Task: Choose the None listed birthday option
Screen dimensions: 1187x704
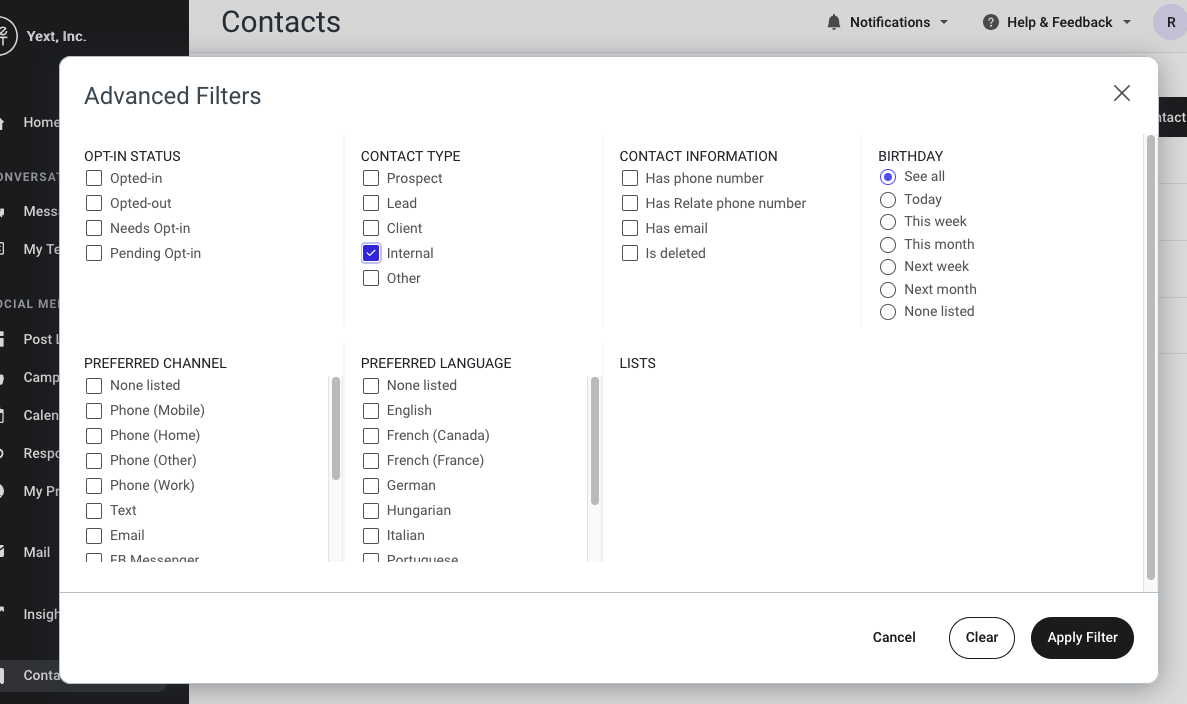Action: [x=888, y=312]
